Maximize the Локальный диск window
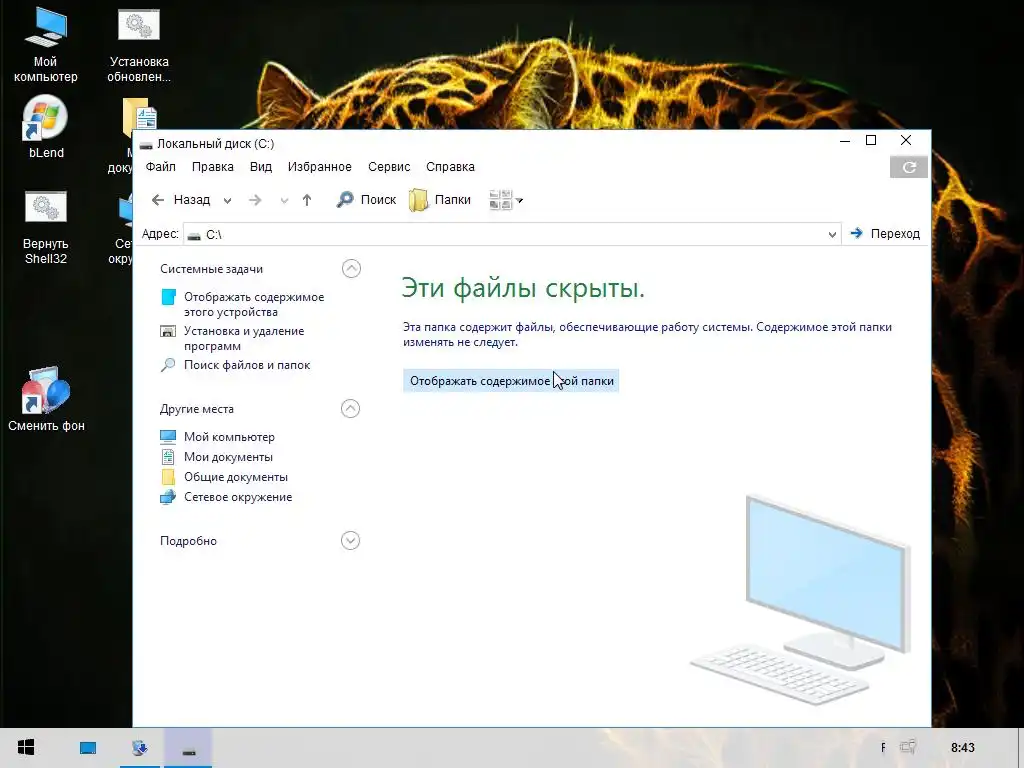This screenshot has height=768, width=1024. 871,140
